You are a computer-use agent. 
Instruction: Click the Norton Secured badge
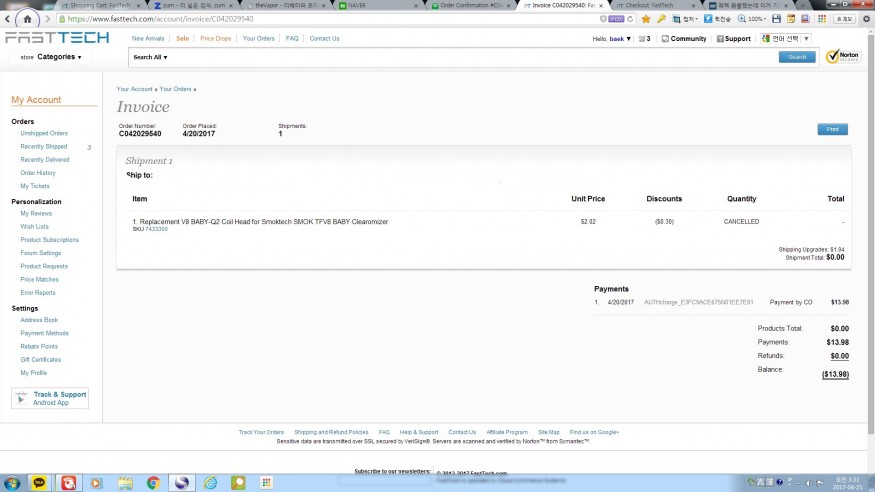pos(843,56)
